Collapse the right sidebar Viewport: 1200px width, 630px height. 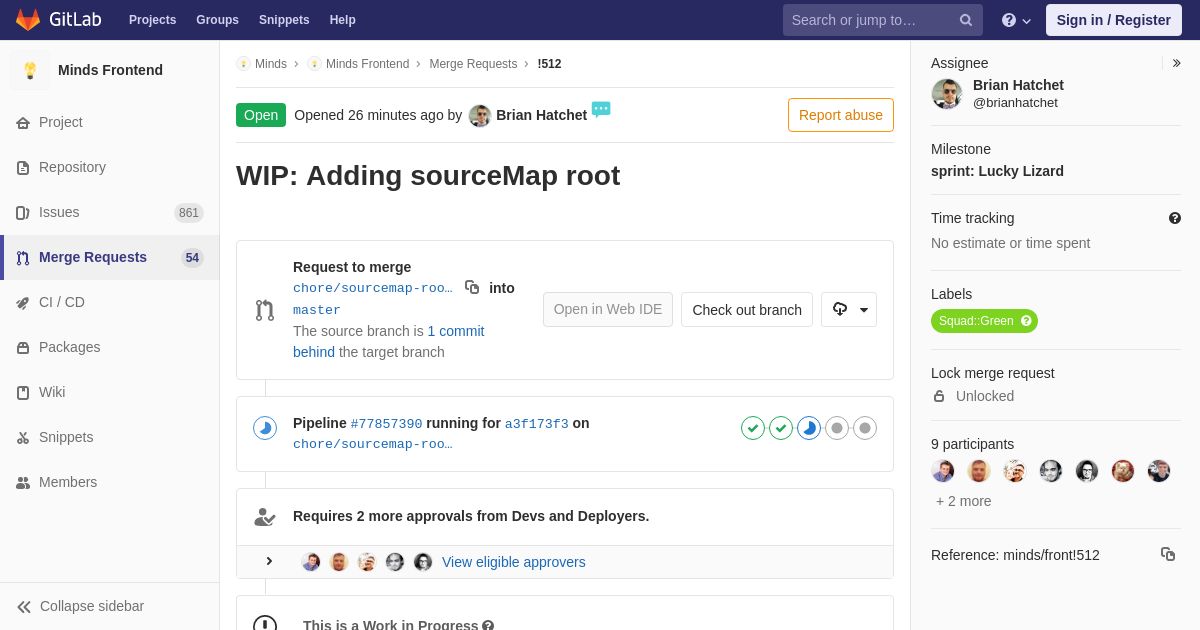(x=1176, y=63)
